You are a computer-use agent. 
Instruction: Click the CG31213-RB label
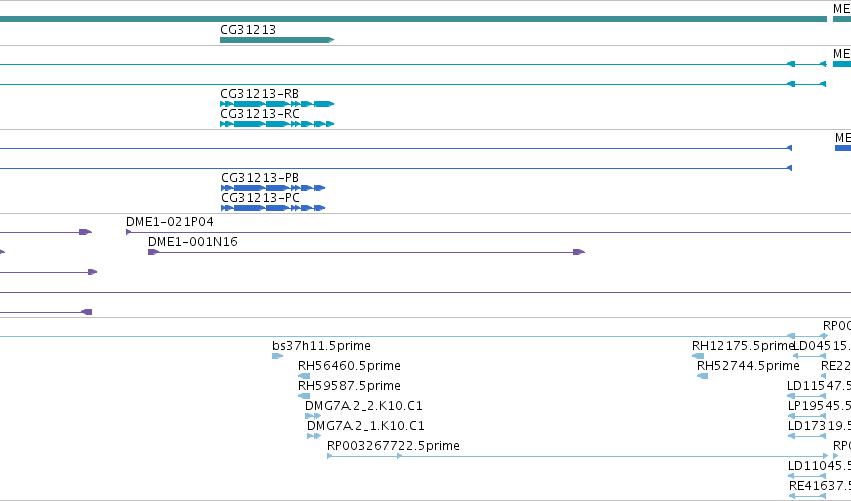259,94
